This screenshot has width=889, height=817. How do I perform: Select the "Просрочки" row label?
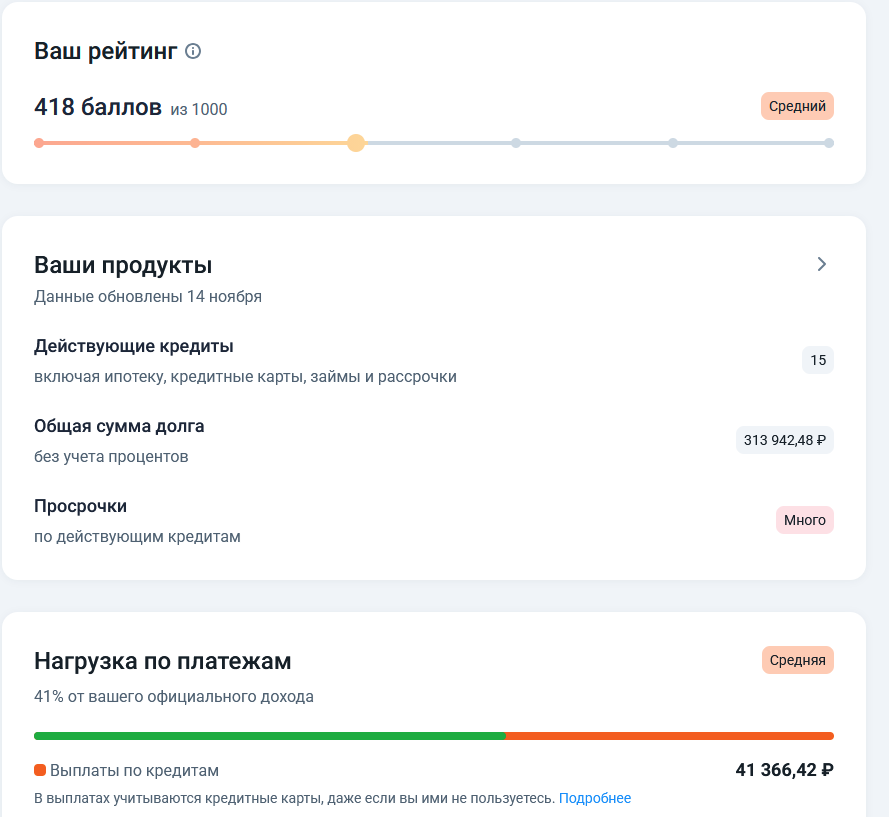[81, 506]
